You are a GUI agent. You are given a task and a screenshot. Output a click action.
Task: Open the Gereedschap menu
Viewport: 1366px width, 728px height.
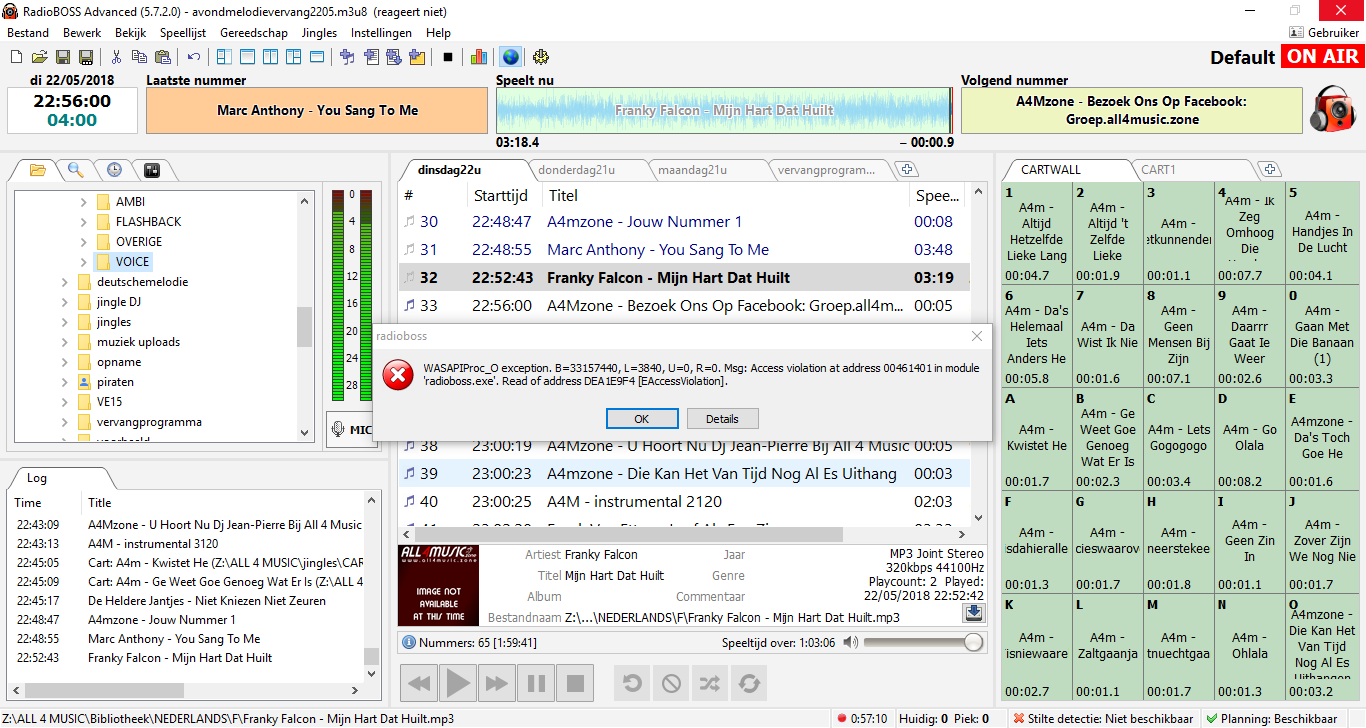(x=254, y=33)
